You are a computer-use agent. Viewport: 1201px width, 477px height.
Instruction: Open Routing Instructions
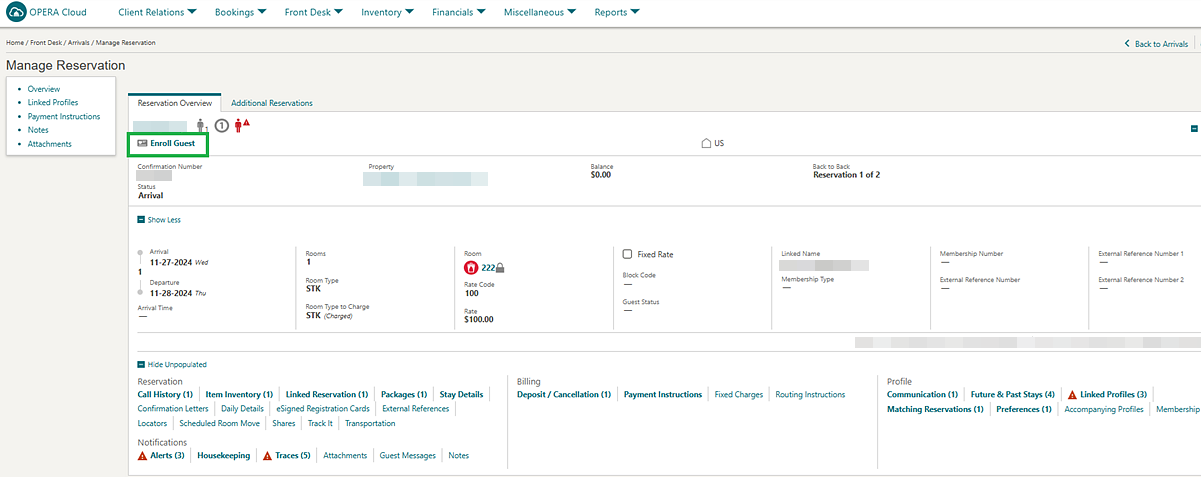pyautogui.click(x=810, y=394)
